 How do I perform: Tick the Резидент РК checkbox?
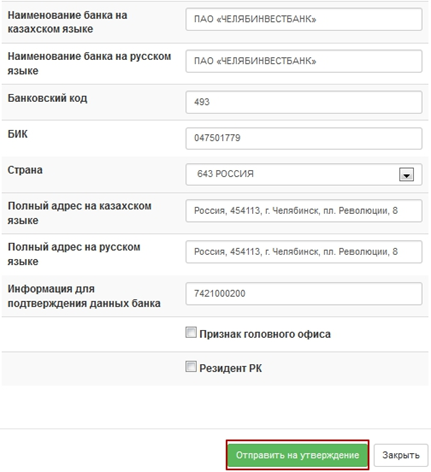click(191, 367)
